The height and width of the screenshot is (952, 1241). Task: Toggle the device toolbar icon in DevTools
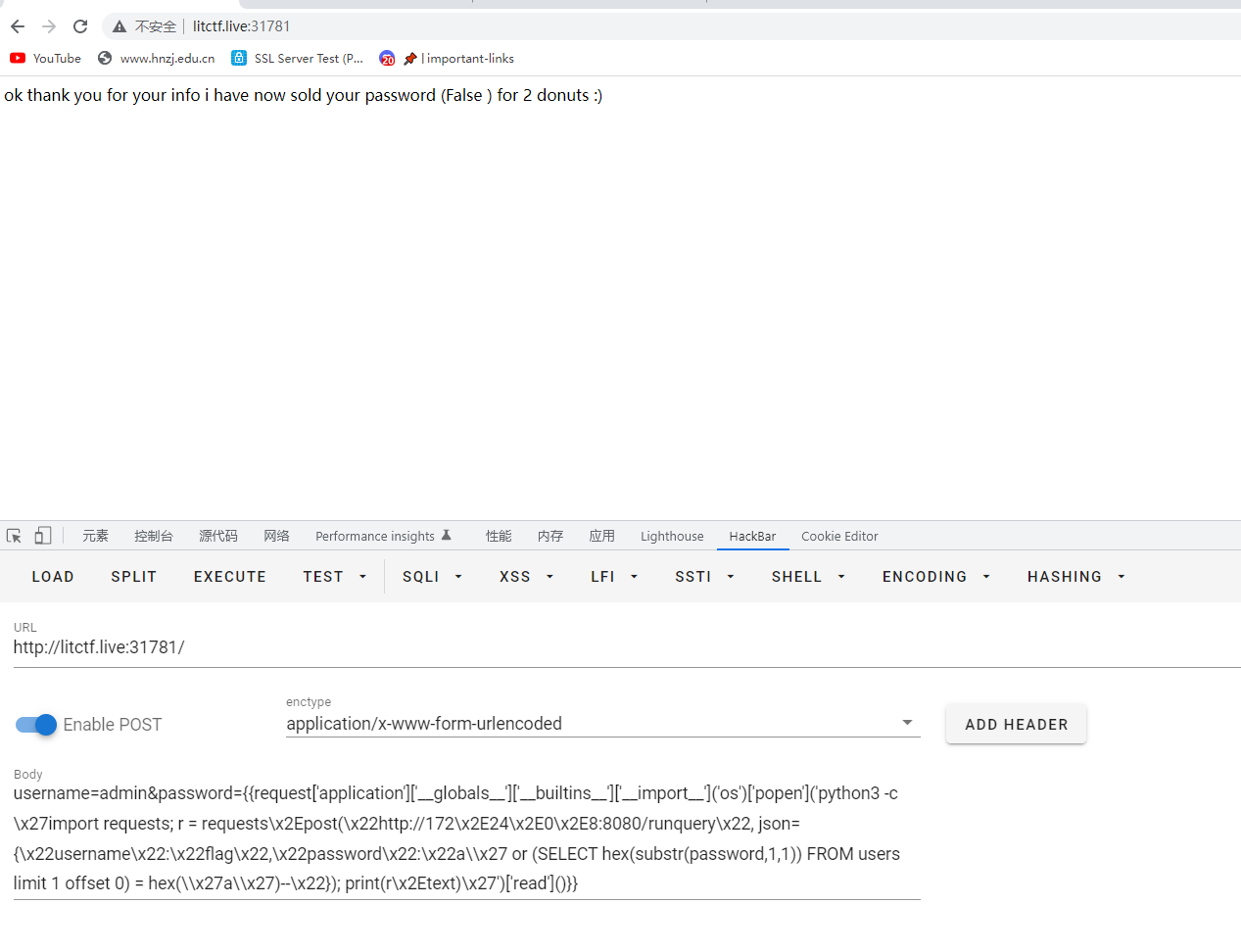point(42,536)
